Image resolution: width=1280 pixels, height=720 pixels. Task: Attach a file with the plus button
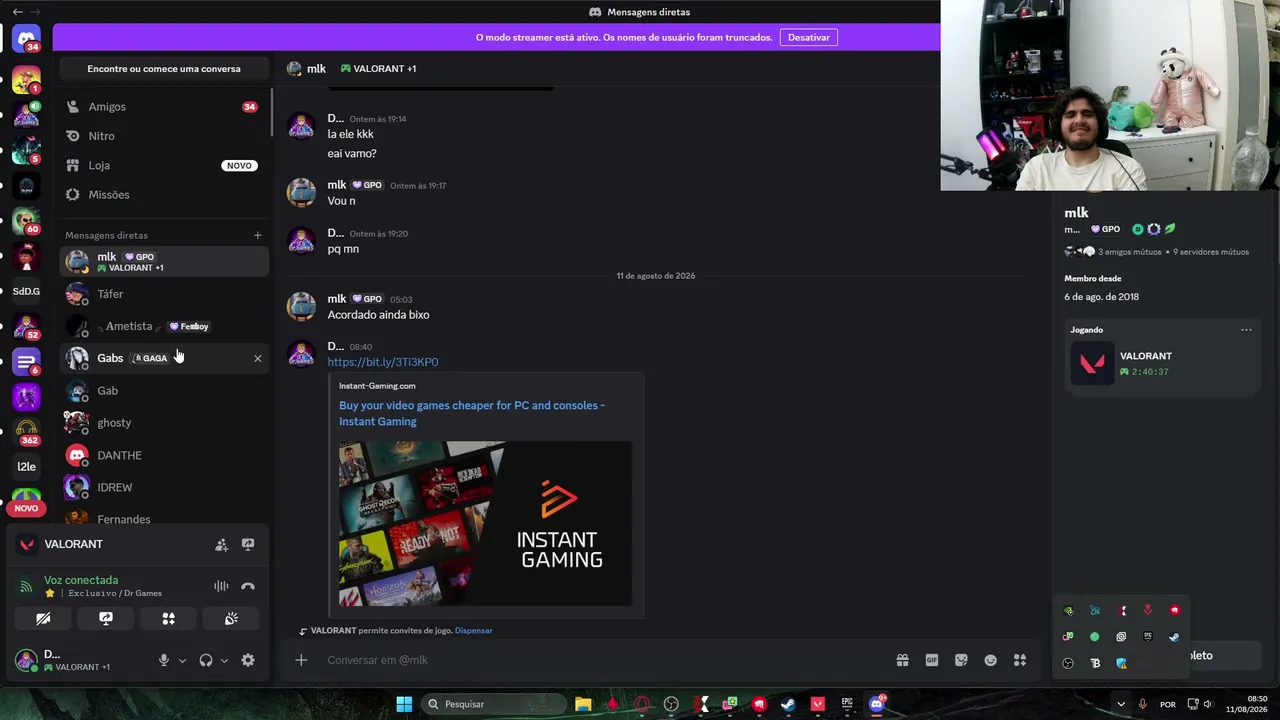pyautogui.click(x=301, y=660)
